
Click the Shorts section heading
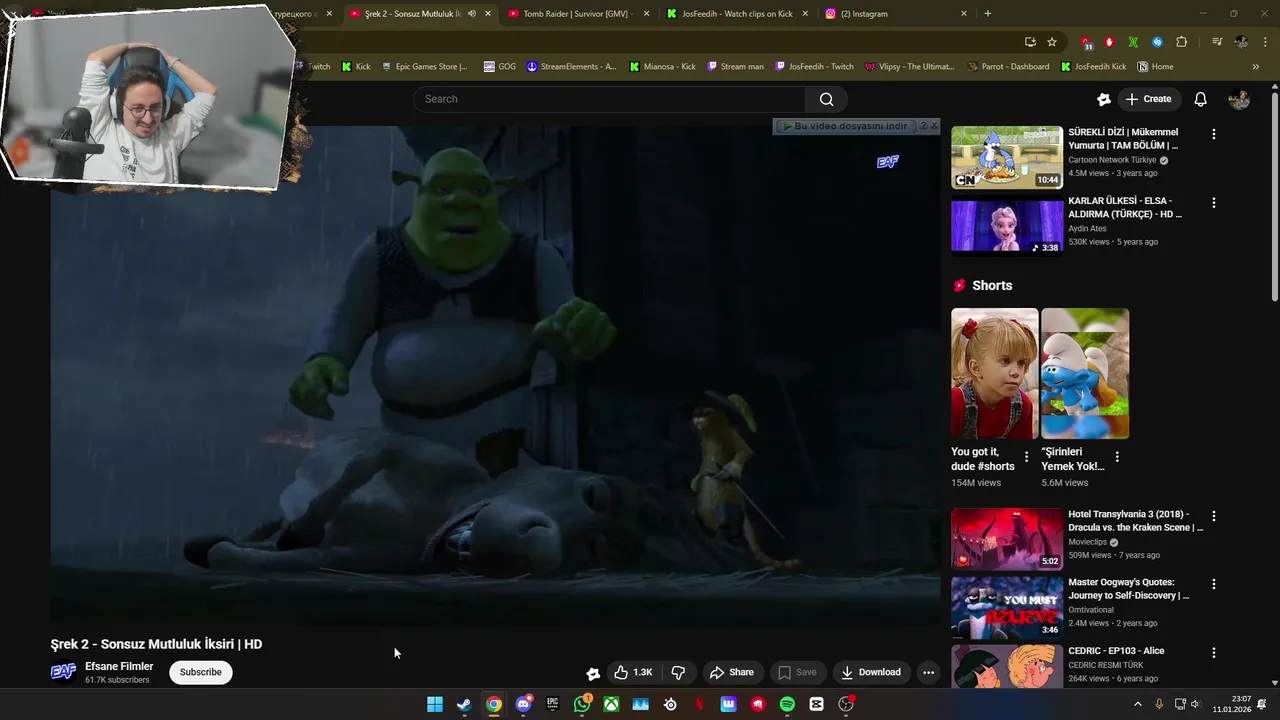point(992,286)
